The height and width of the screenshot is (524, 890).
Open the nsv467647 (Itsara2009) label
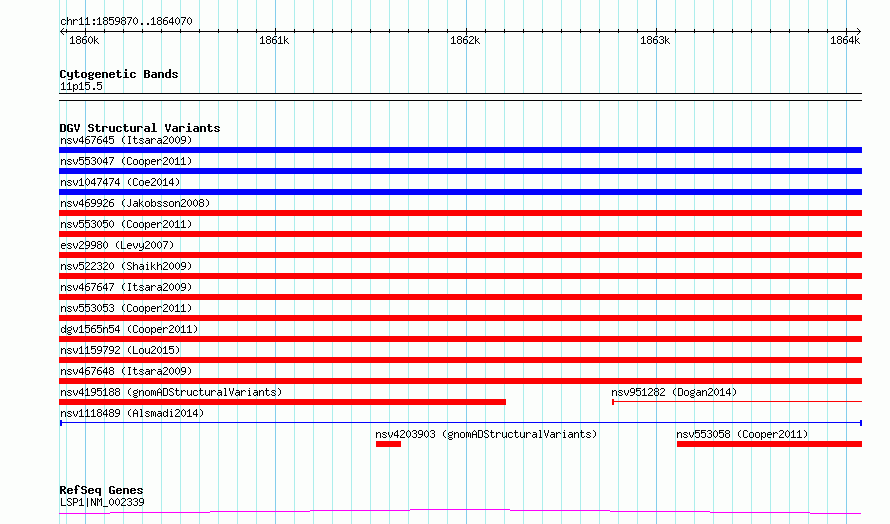pos(126,287)
